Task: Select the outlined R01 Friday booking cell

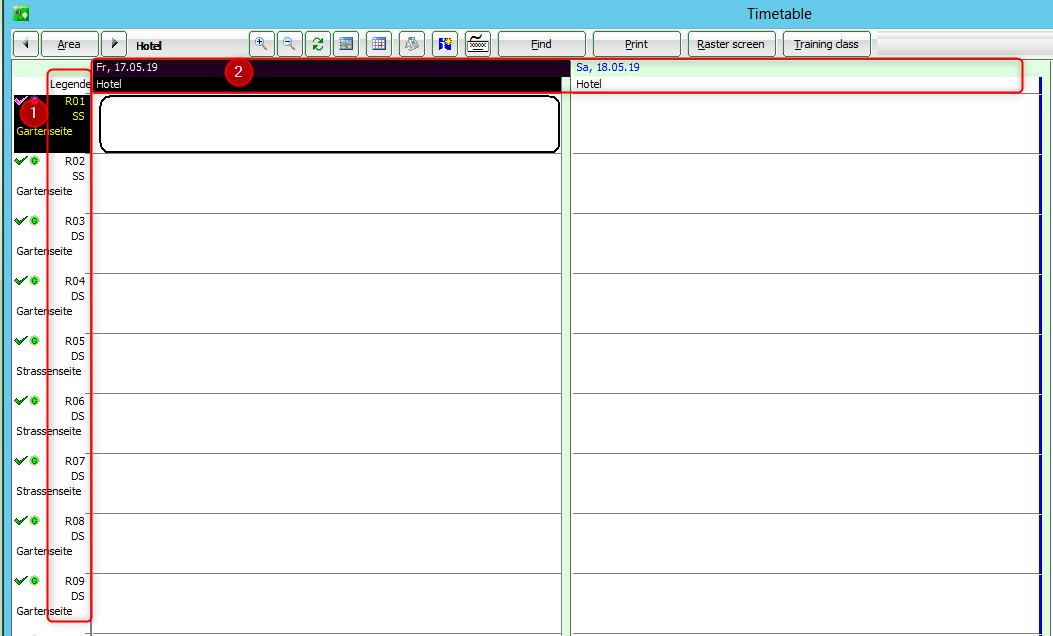Action: 329,124
